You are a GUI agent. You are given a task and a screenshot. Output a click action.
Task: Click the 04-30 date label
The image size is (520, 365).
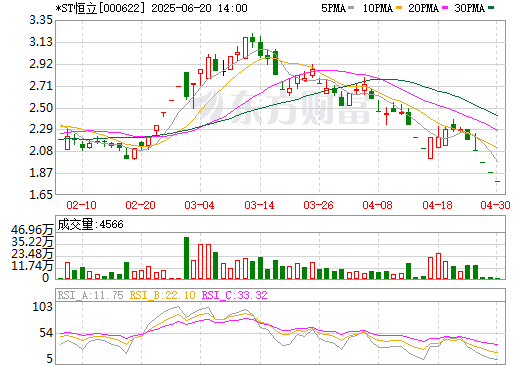pyautogui.click(x=496, y=205)
